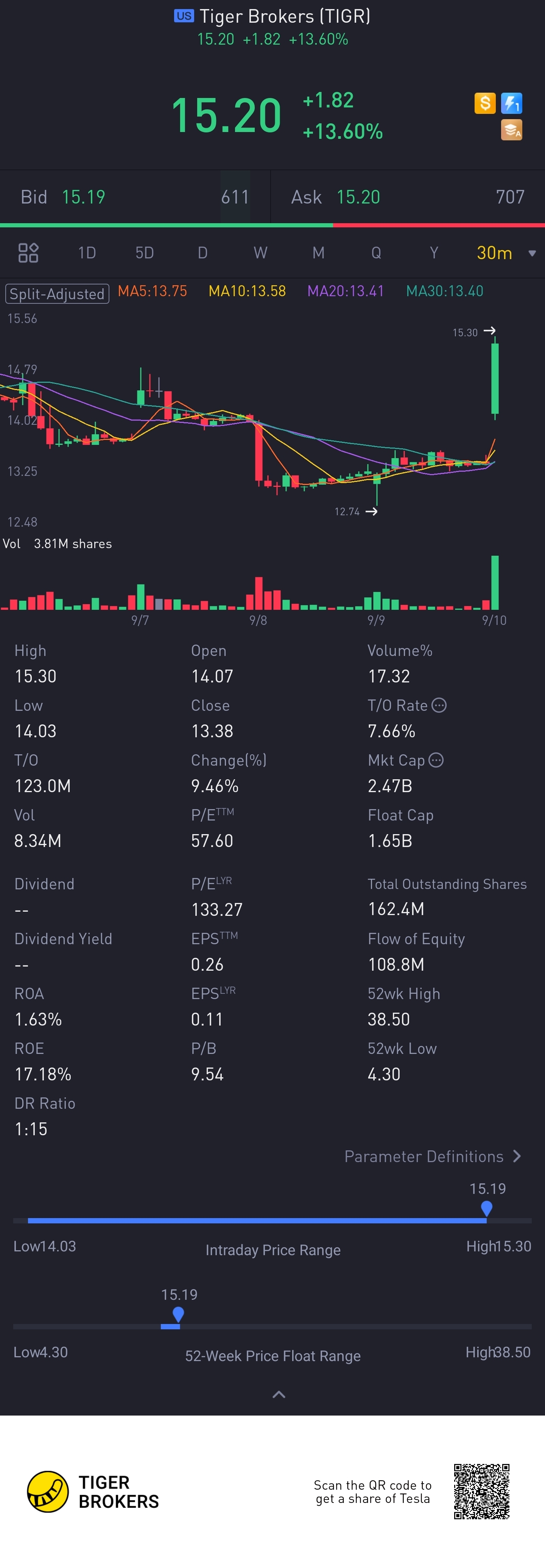Screen dimensions: 545x1568
Task: Tap Total Outstanding Shares 162.4M value
Action: click(x=396, y=909)
